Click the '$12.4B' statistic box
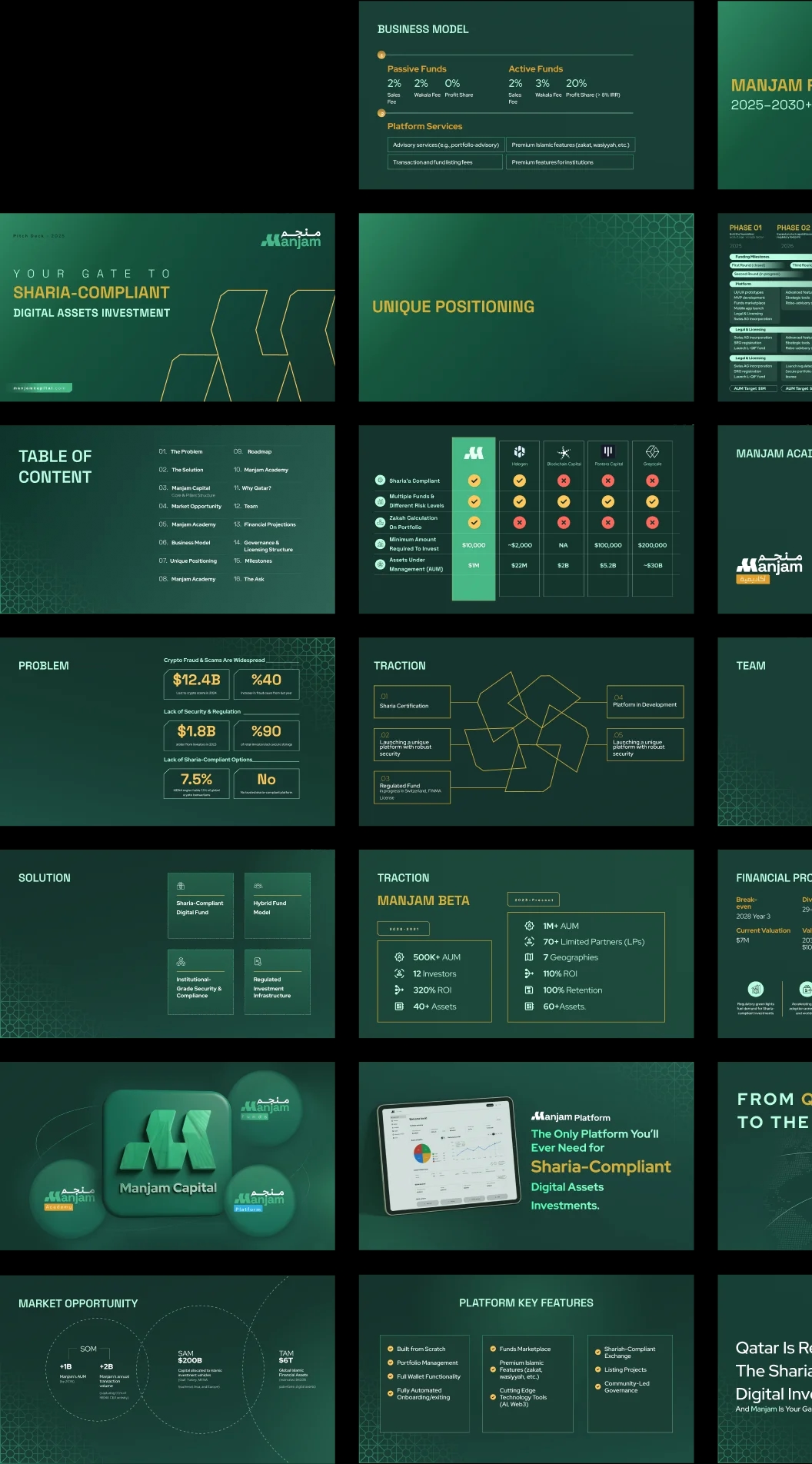The image size is (812, 1464). click(x=197, y=684)
